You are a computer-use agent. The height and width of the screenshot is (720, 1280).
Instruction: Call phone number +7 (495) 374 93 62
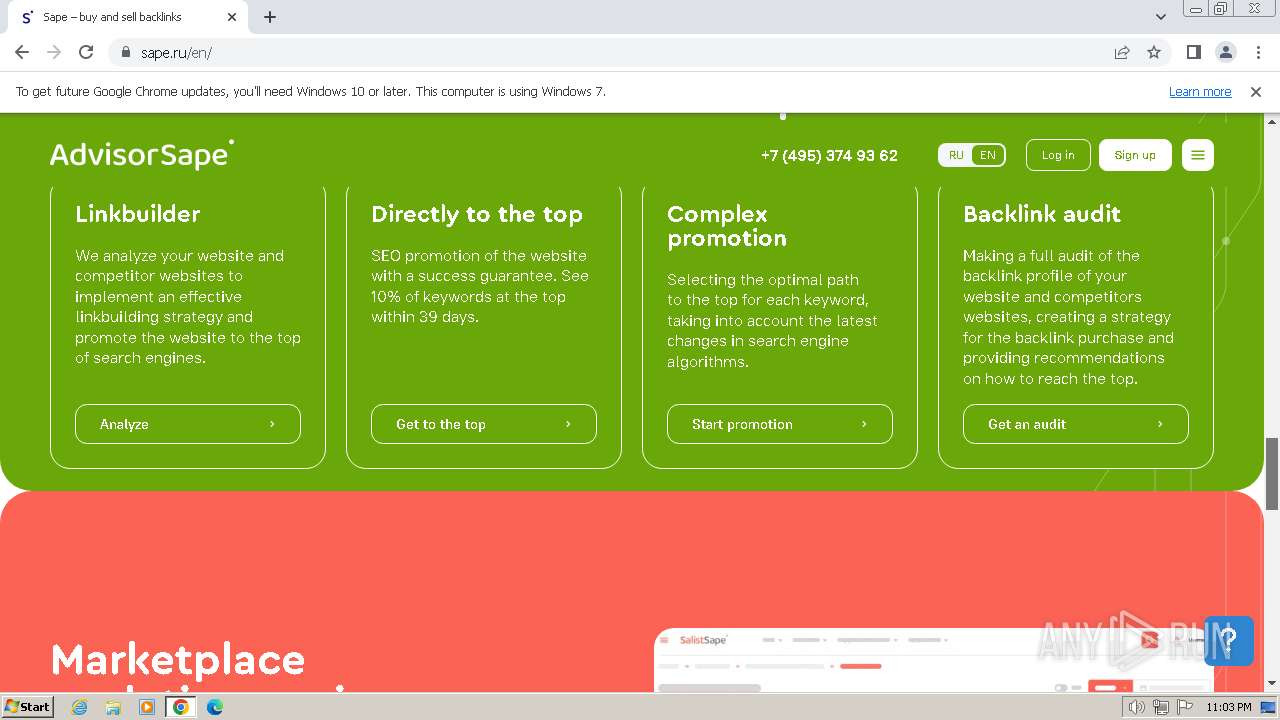829,156
